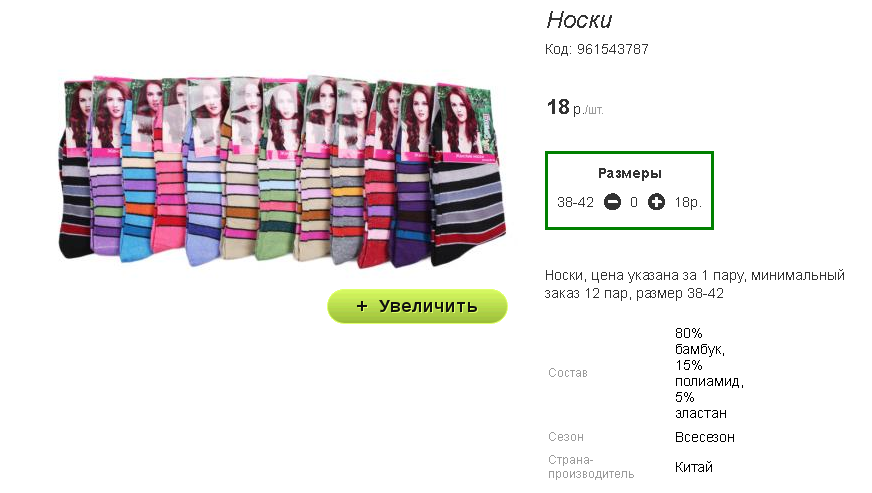The height and width of the screenshot is (493, 872).
Task: Click the green Увеличить button
Action: pyautogui.click(x=417, y=306)
